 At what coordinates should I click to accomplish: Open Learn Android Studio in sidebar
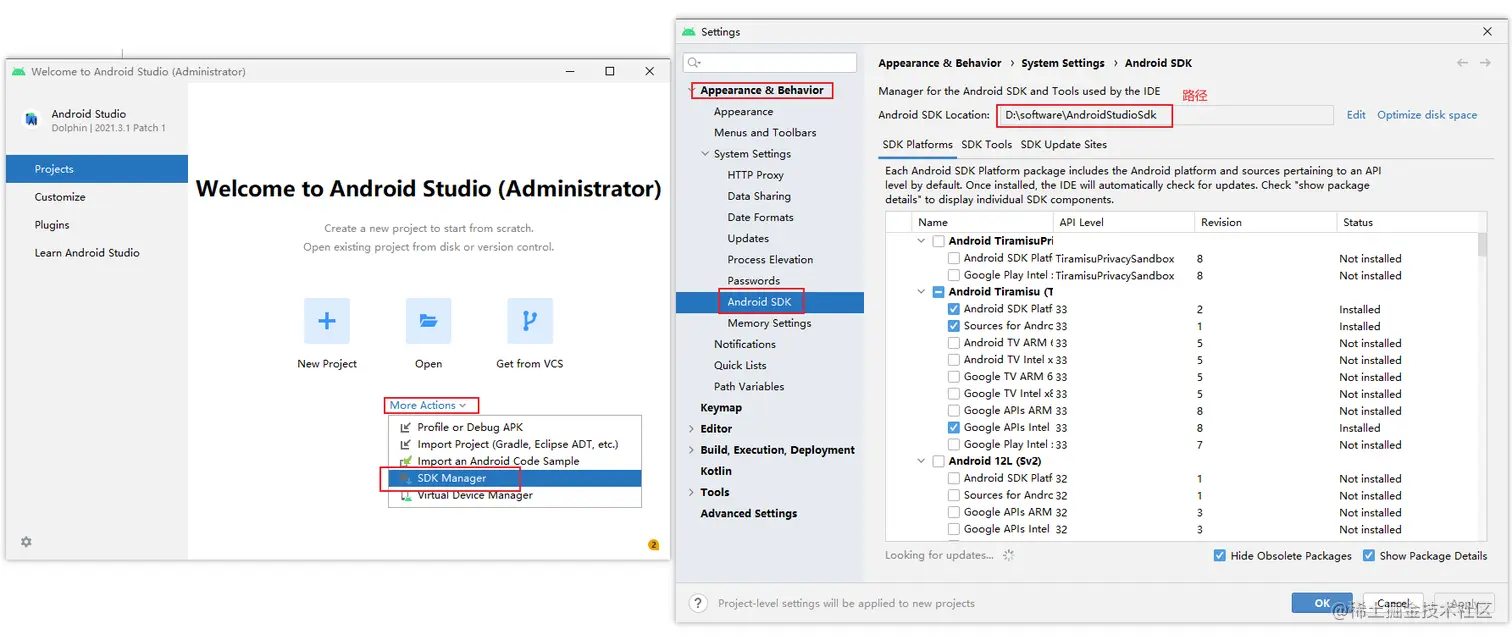click(97, 253)
